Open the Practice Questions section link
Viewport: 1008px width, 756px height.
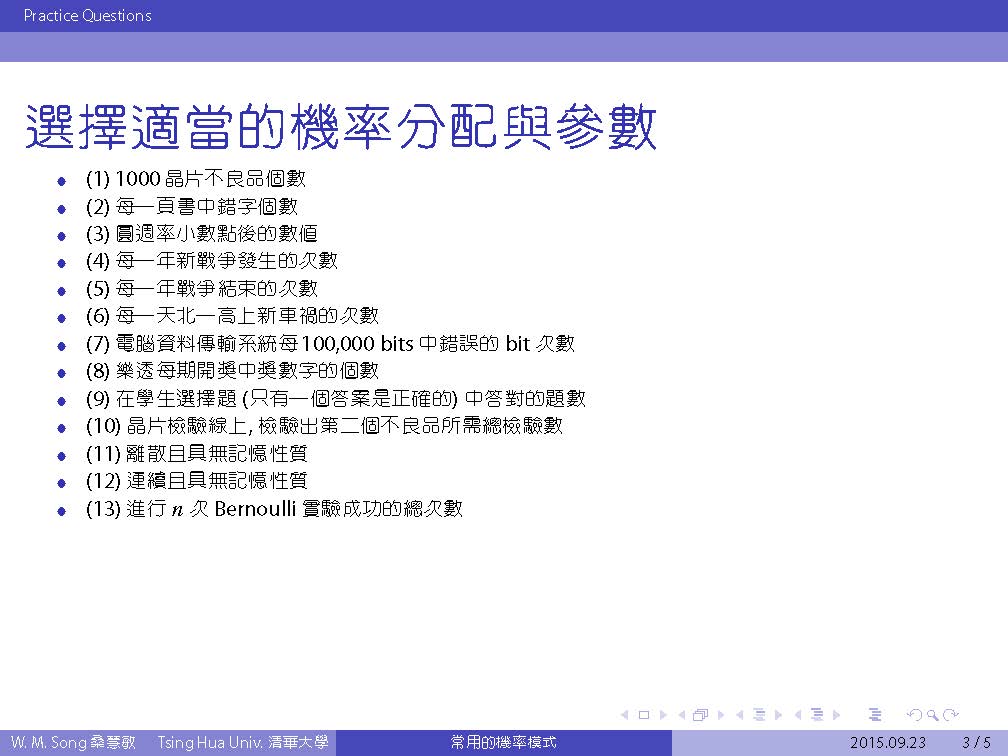[87, 16]
